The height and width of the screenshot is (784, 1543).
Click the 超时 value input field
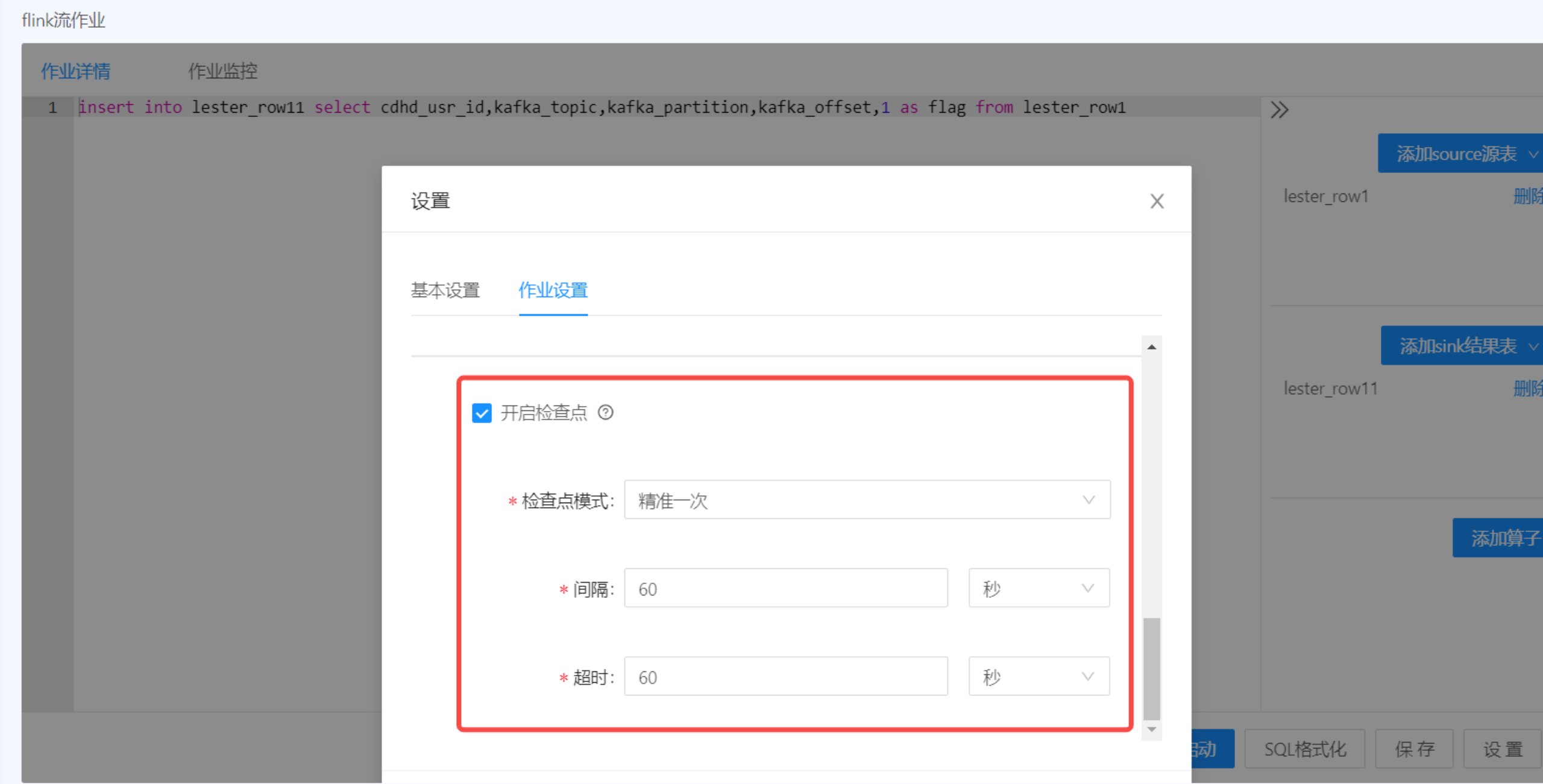click(785, 677)
